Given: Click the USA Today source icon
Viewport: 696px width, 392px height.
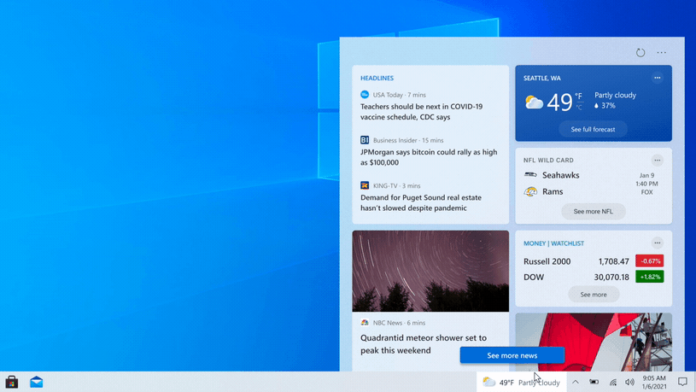Looking at the screenshot, I should (364, 95).
